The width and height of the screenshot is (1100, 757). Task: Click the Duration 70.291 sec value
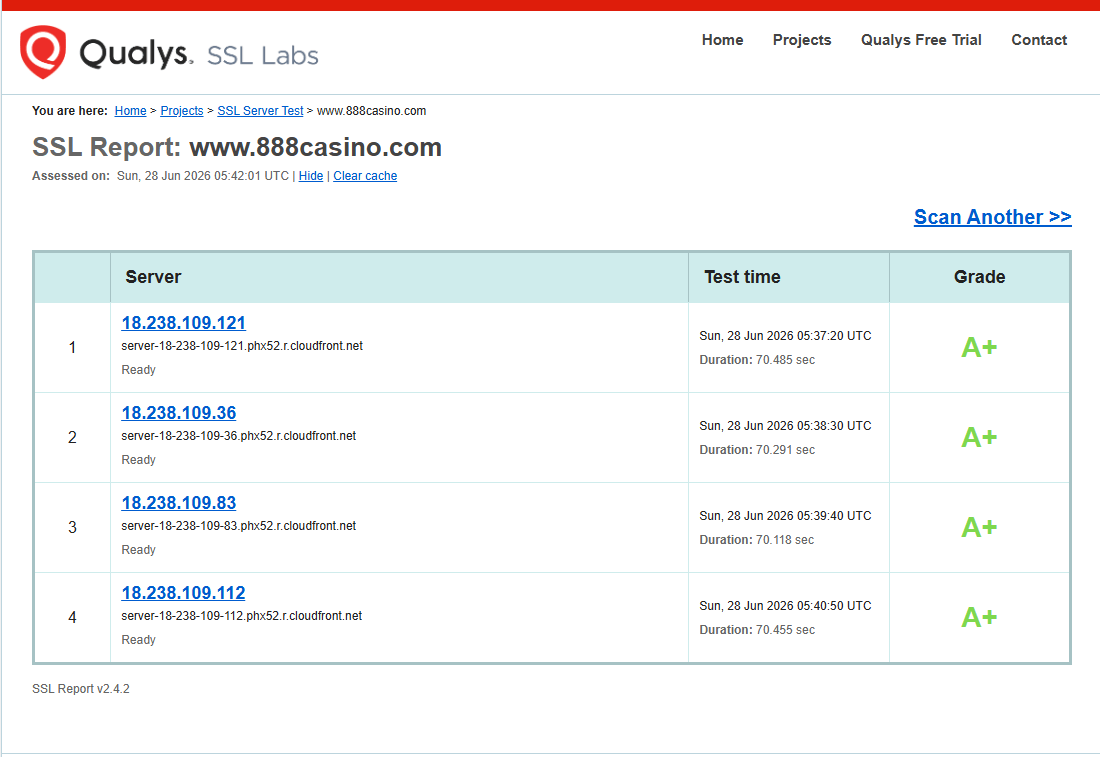[x=757, y=450]
